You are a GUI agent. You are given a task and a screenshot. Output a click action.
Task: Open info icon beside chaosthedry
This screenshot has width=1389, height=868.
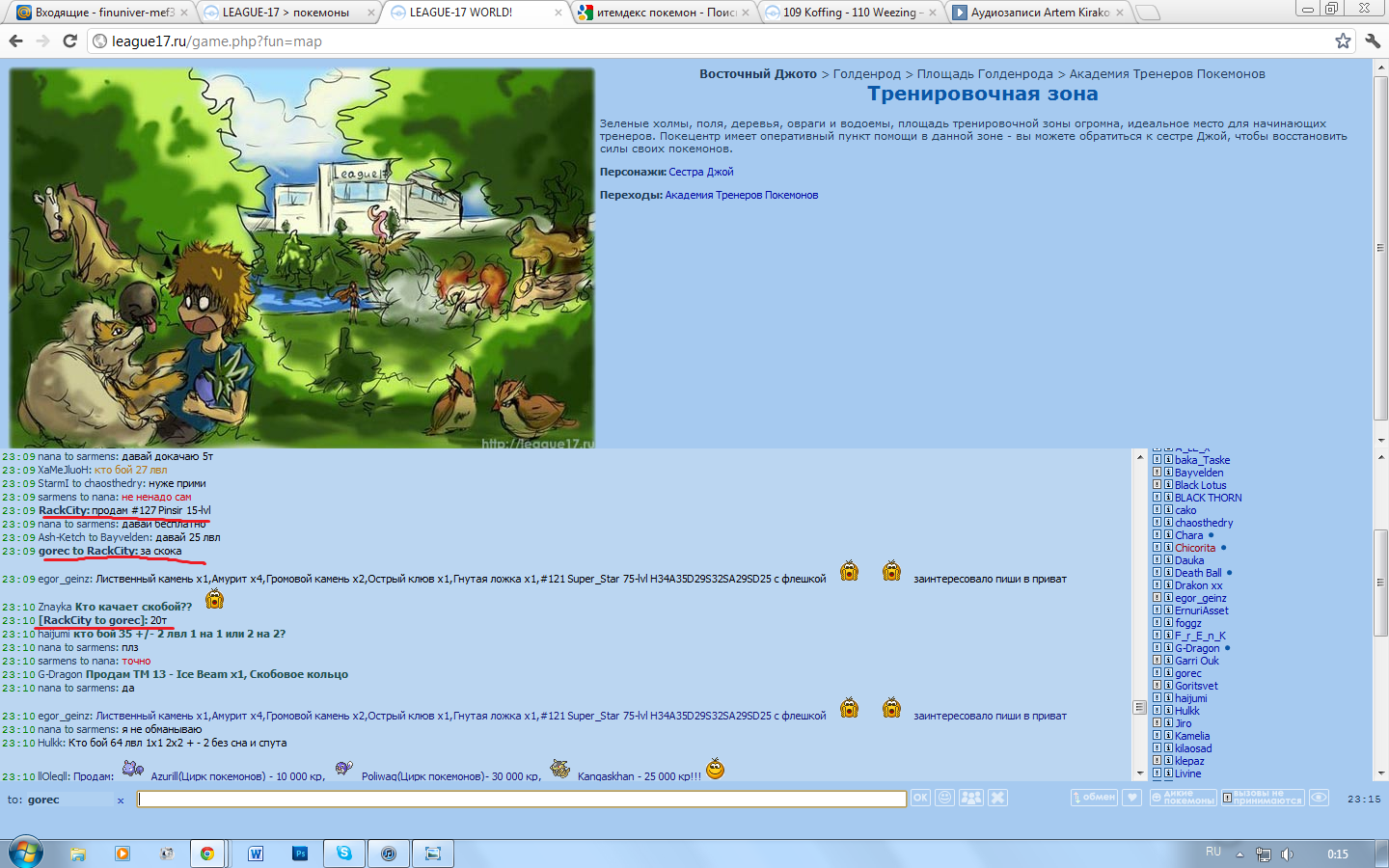click(1168, 523)
